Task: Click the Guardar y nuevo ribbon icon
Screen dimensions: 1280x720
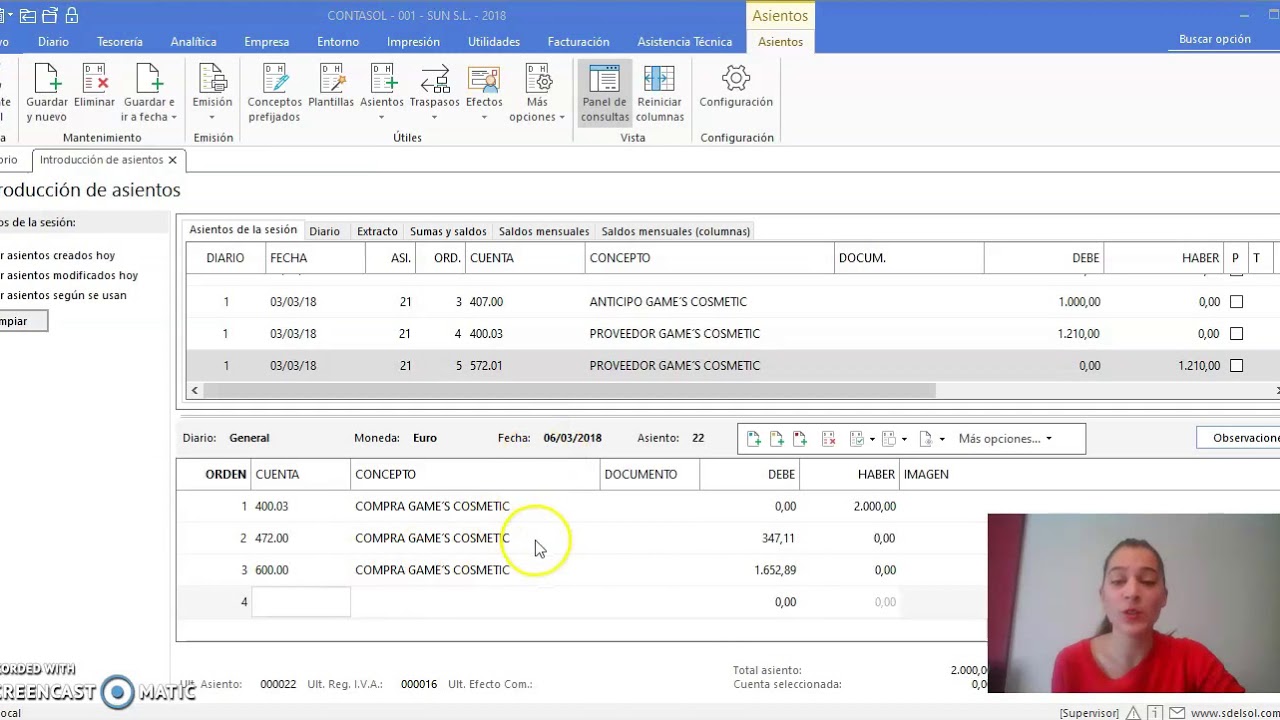Action: [47, 92]
